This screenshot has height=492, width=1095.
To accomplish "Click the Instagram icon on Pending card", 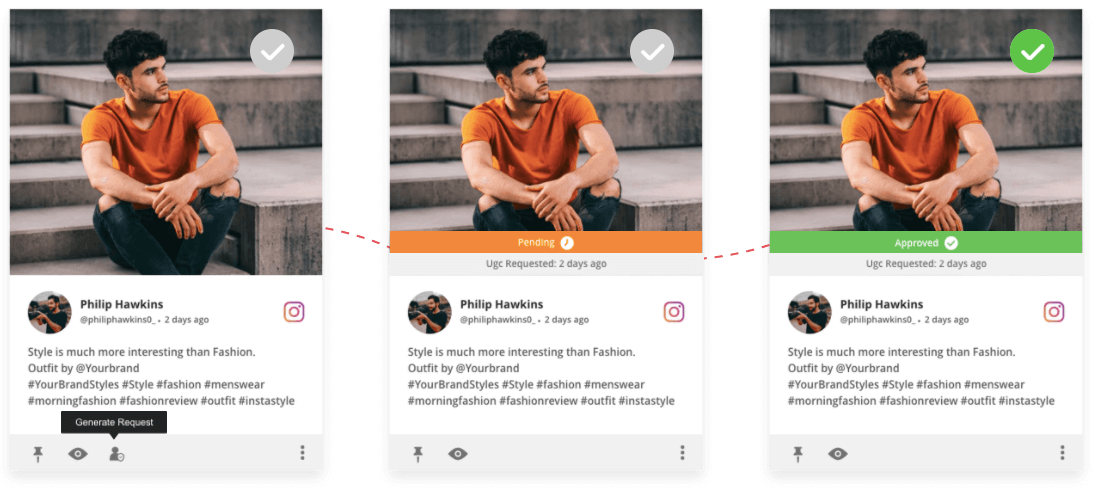I will 674,312.
